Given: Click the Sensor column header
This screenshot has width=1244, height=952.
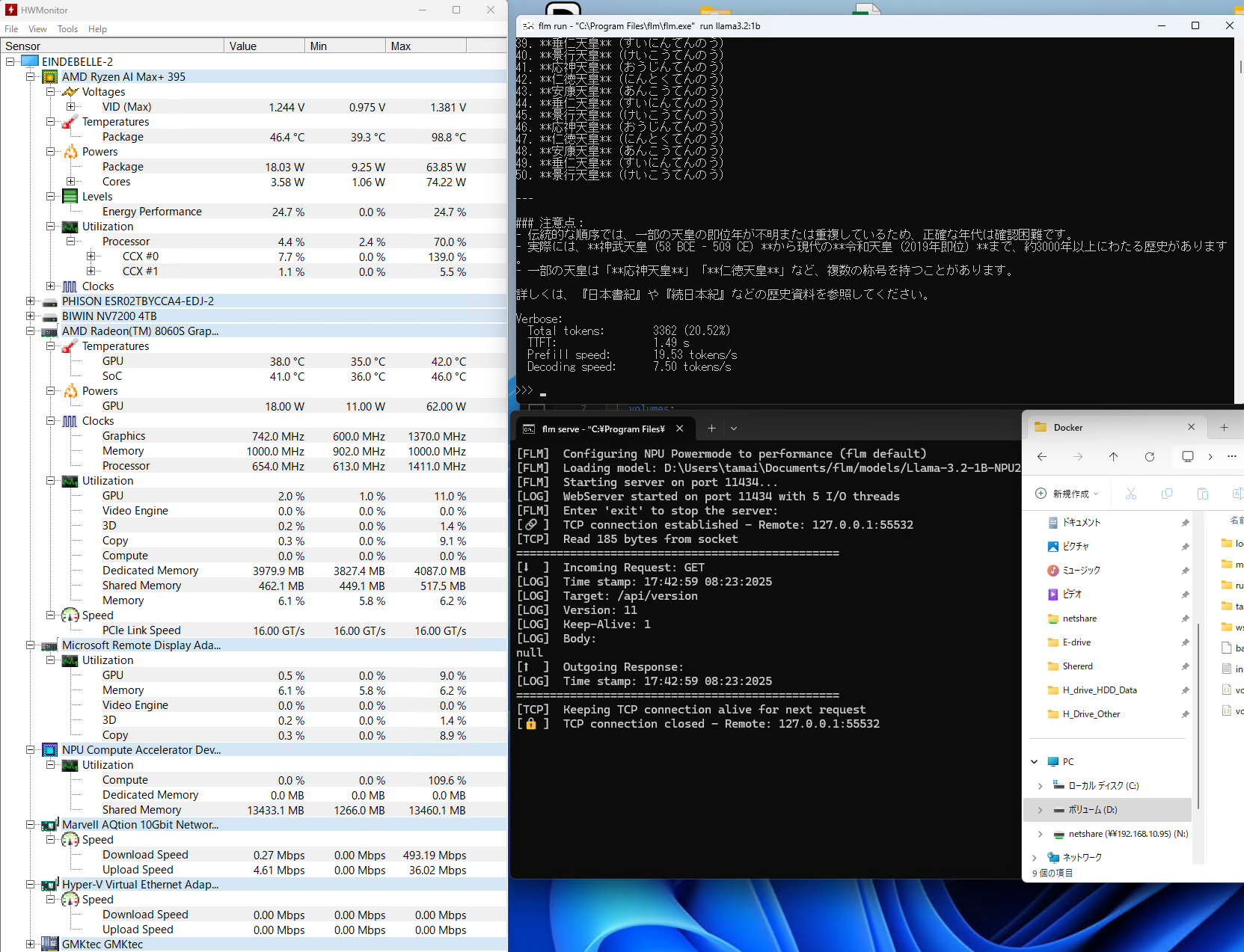Looking at the screenshot, I should tap(112, 46).
